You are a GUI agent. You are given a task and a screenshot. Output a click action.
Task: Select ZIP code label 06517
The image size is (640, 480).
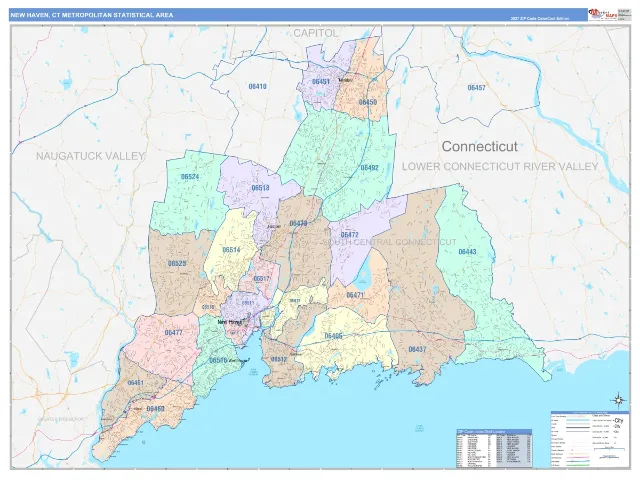[x=261, y=279]
